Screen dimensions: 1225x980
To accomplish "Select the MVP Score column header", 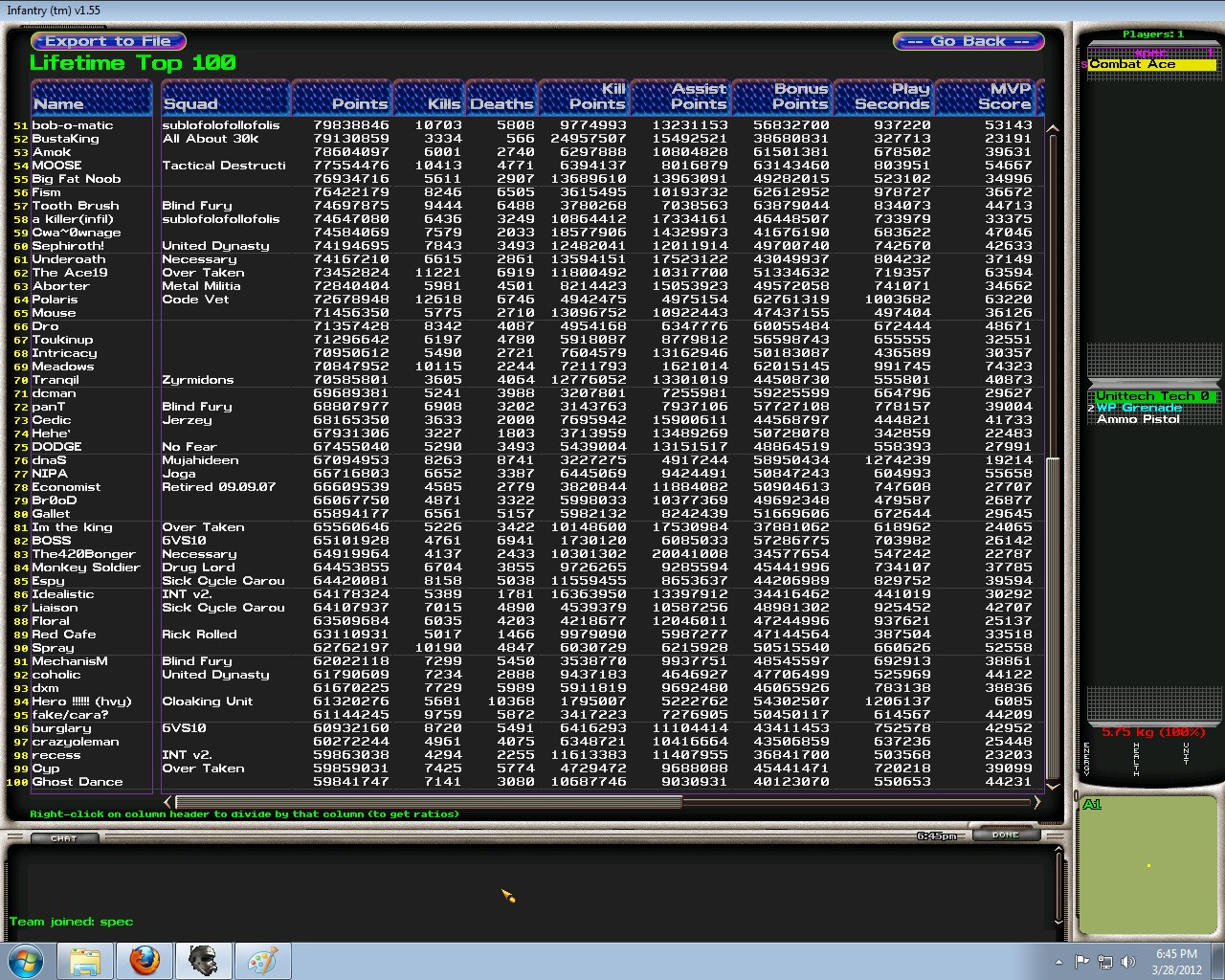I will (x=984, y=98).
